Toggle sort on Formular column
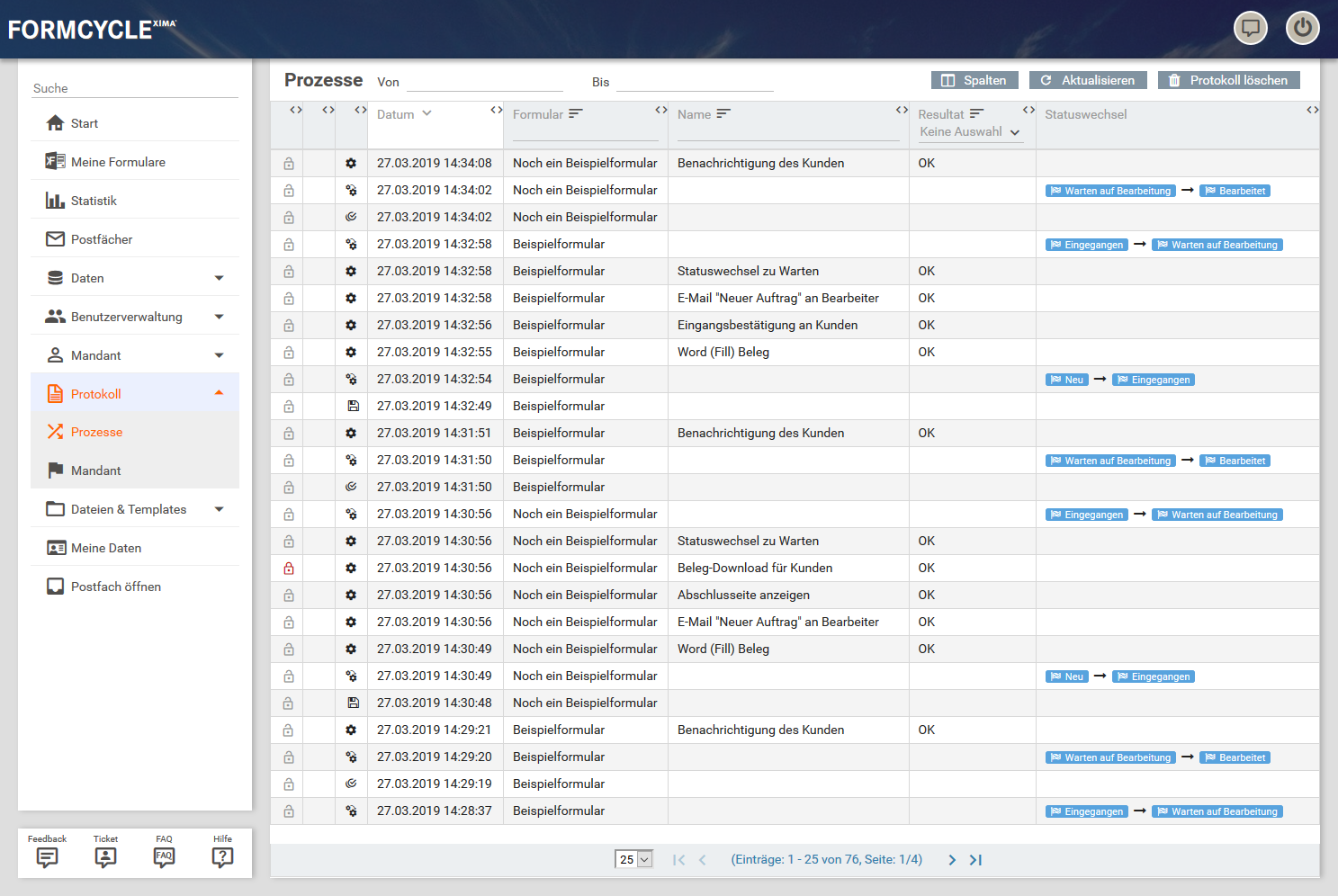 [576, 114]
